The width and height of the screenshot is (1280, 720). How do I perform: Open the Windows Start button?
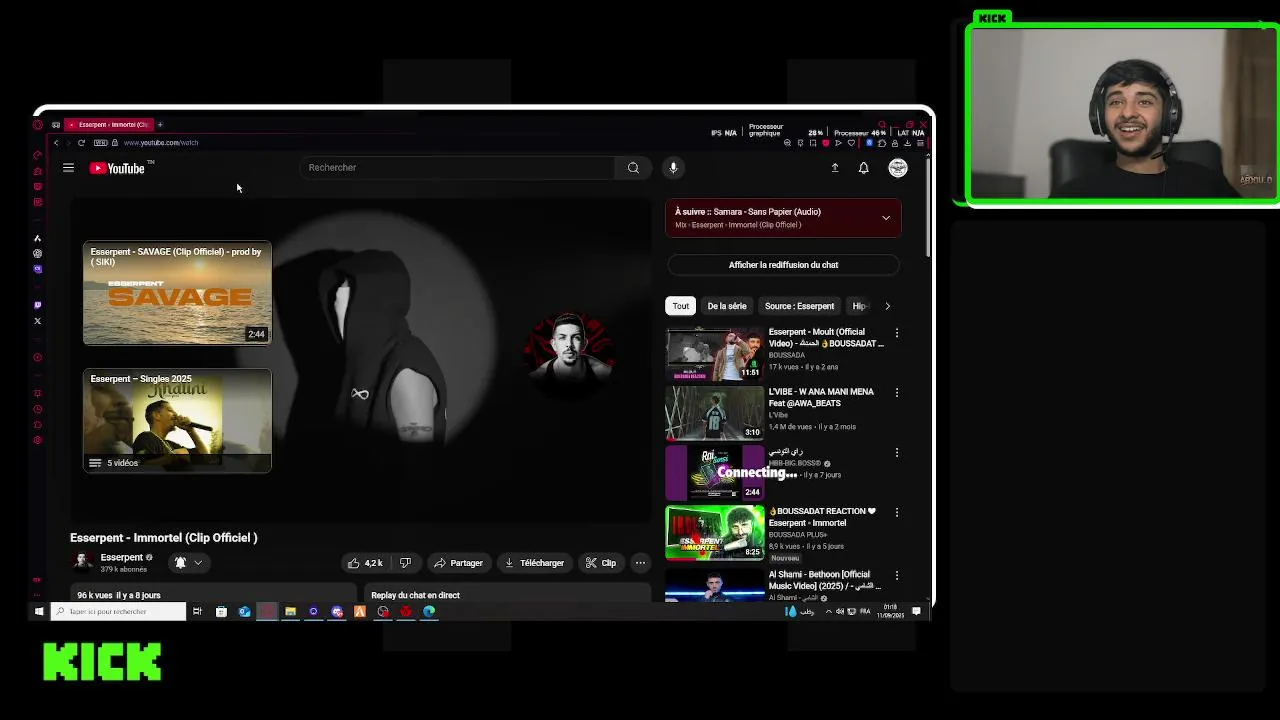point(39,611)
